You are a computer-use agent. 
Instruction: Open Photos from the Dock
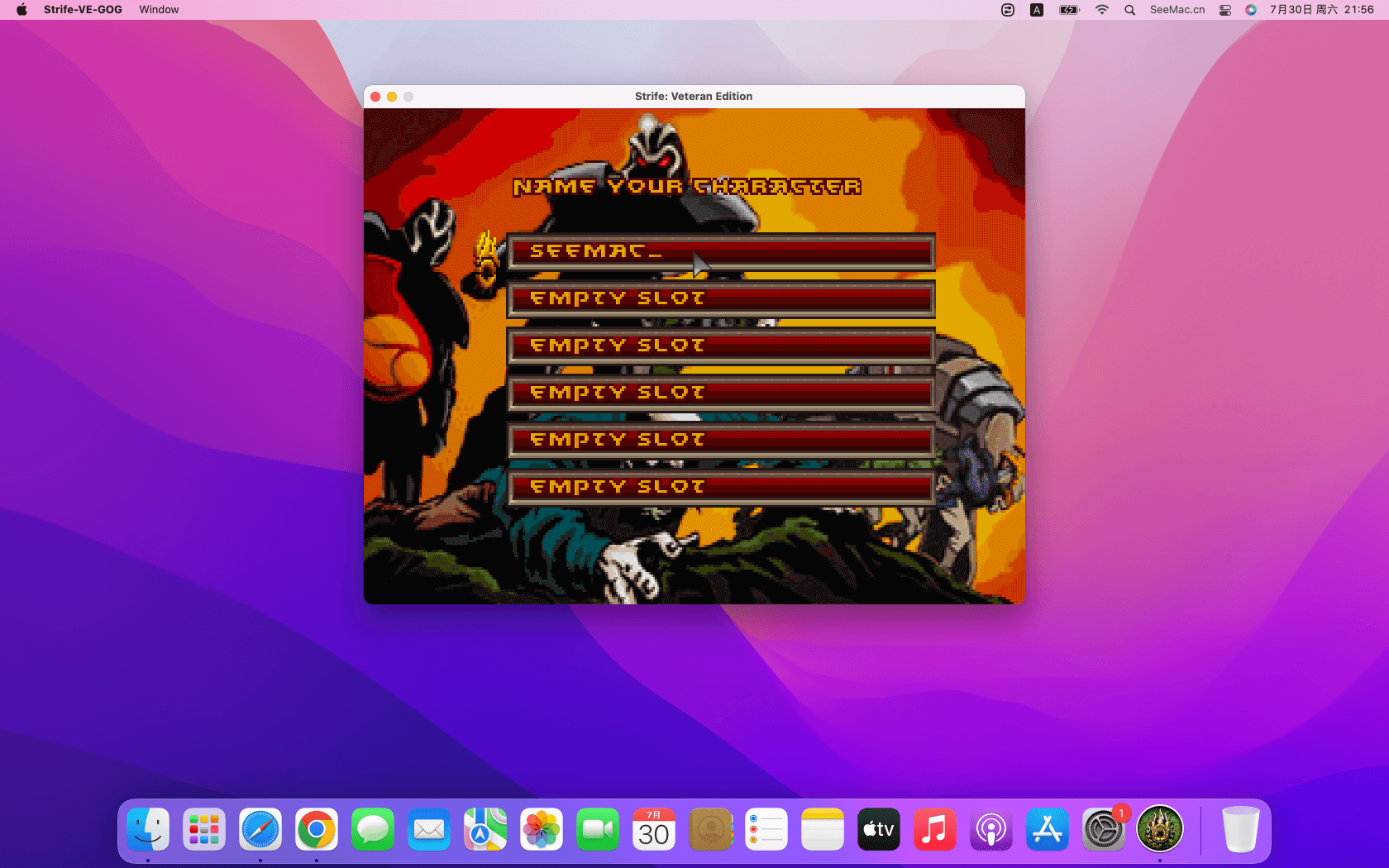coord(542,829)
